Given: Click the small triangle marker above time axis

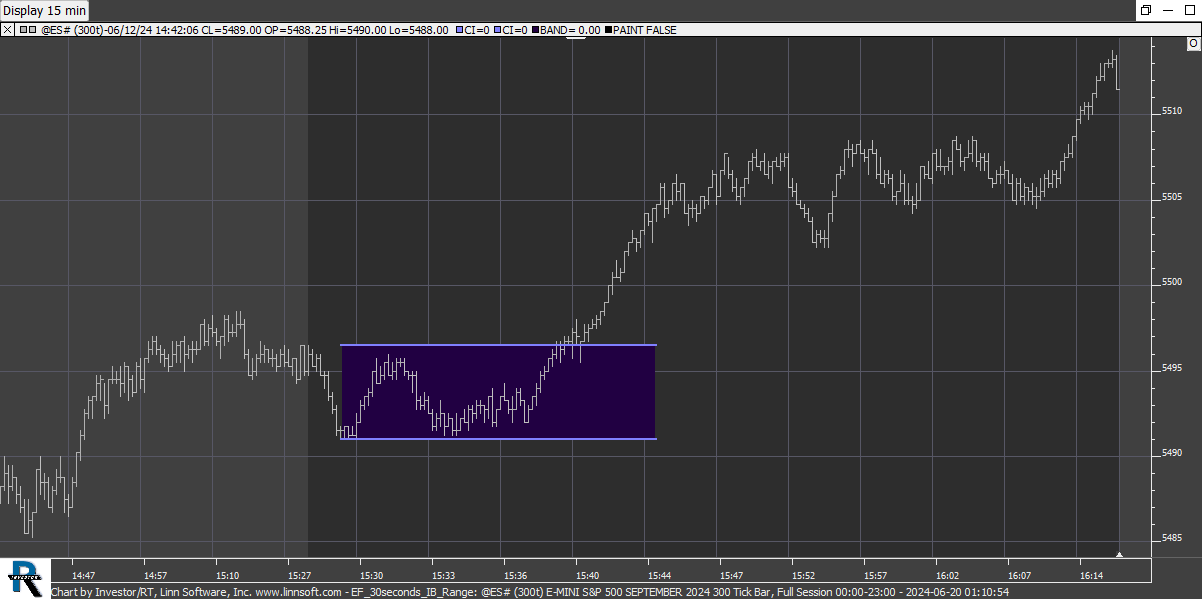Looking at the screenshot, I should click(x=1119, y=553).
